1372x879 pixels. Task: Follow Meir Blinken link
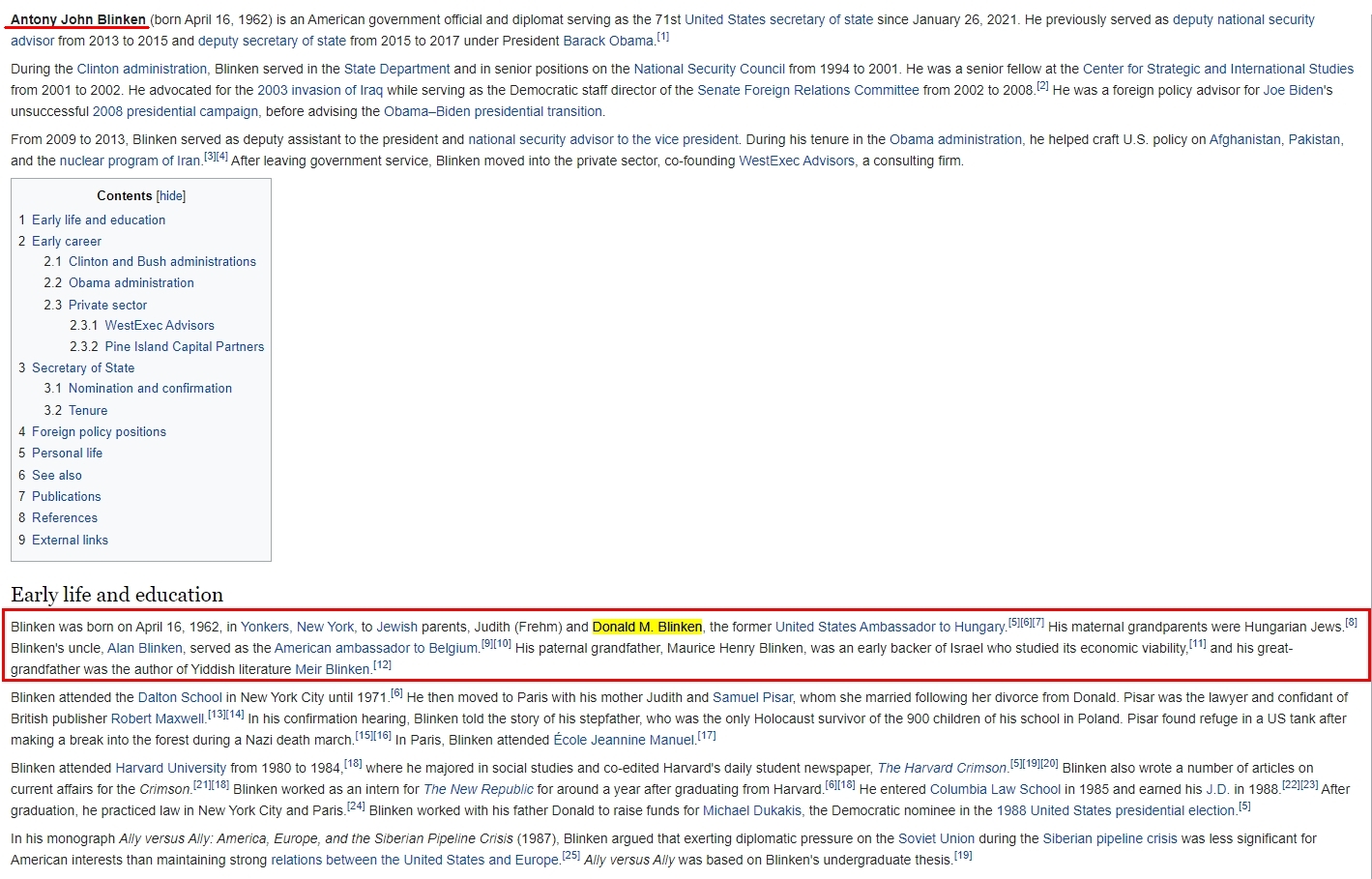coord(333,669)
